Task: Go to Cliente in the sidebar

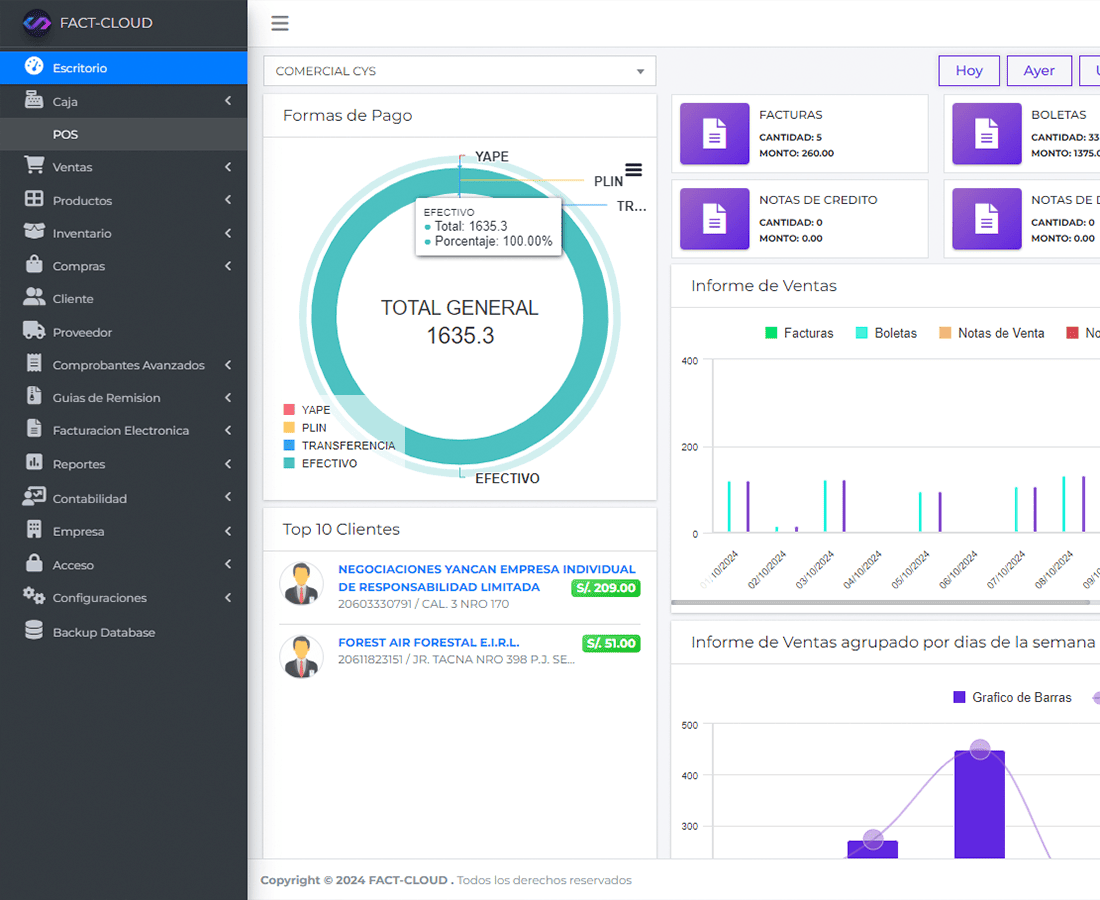Action: tap(73, 299)
